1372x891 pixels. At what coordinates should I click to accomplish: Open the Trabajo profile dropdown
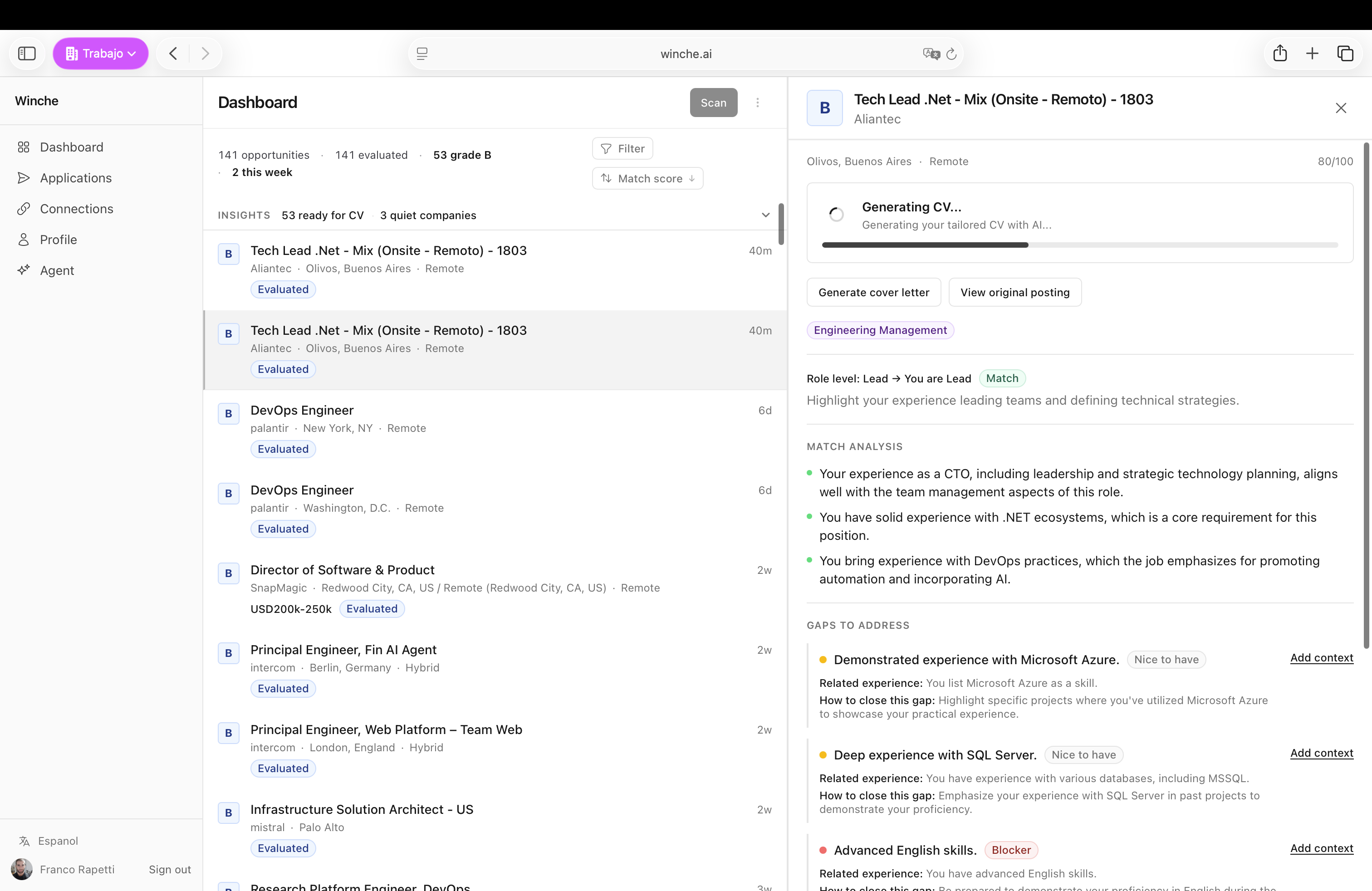[101, 54]
